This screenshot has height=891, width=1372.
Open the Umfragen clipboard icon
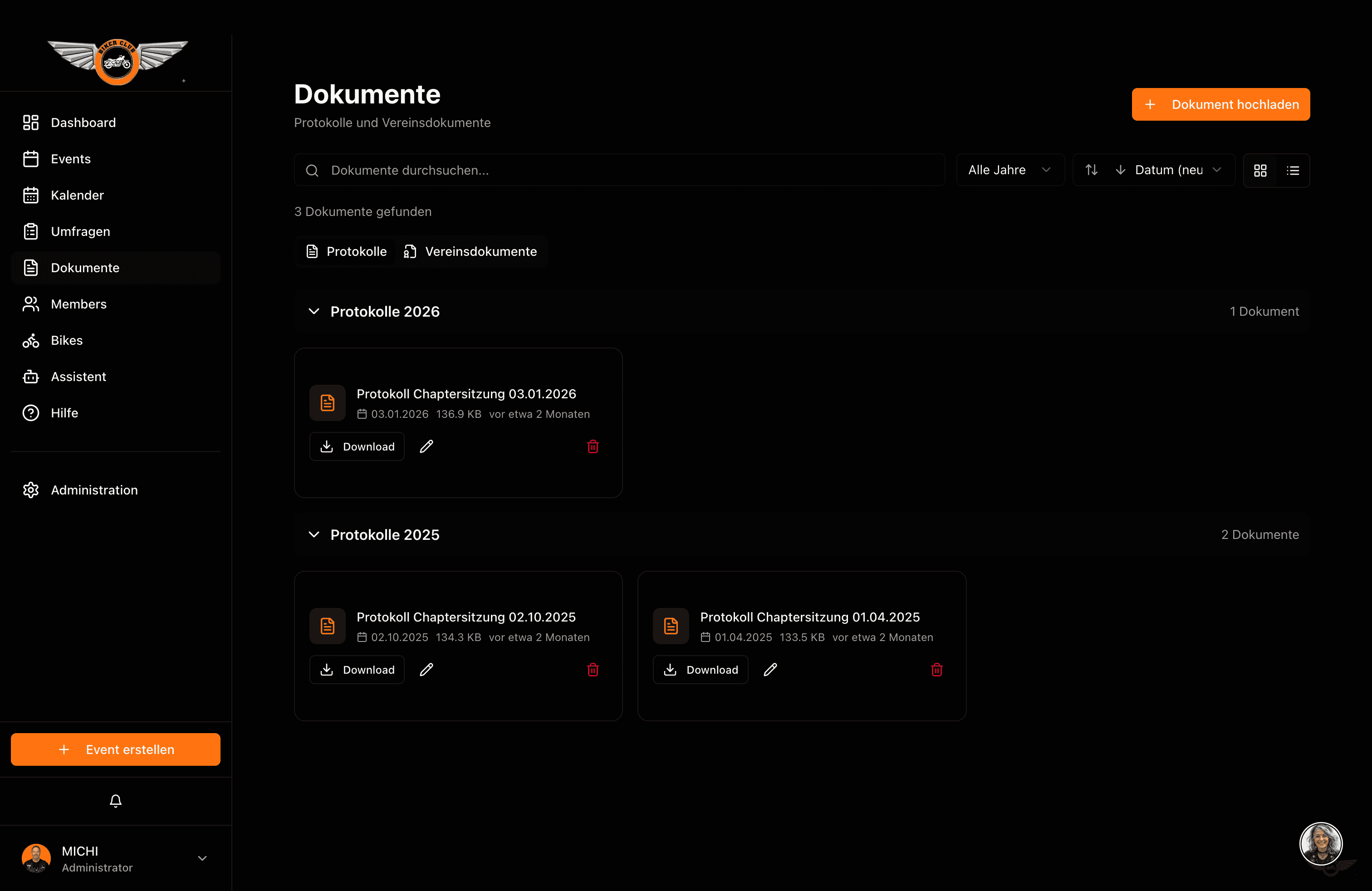pyautogui.click(x=31, y=231)
